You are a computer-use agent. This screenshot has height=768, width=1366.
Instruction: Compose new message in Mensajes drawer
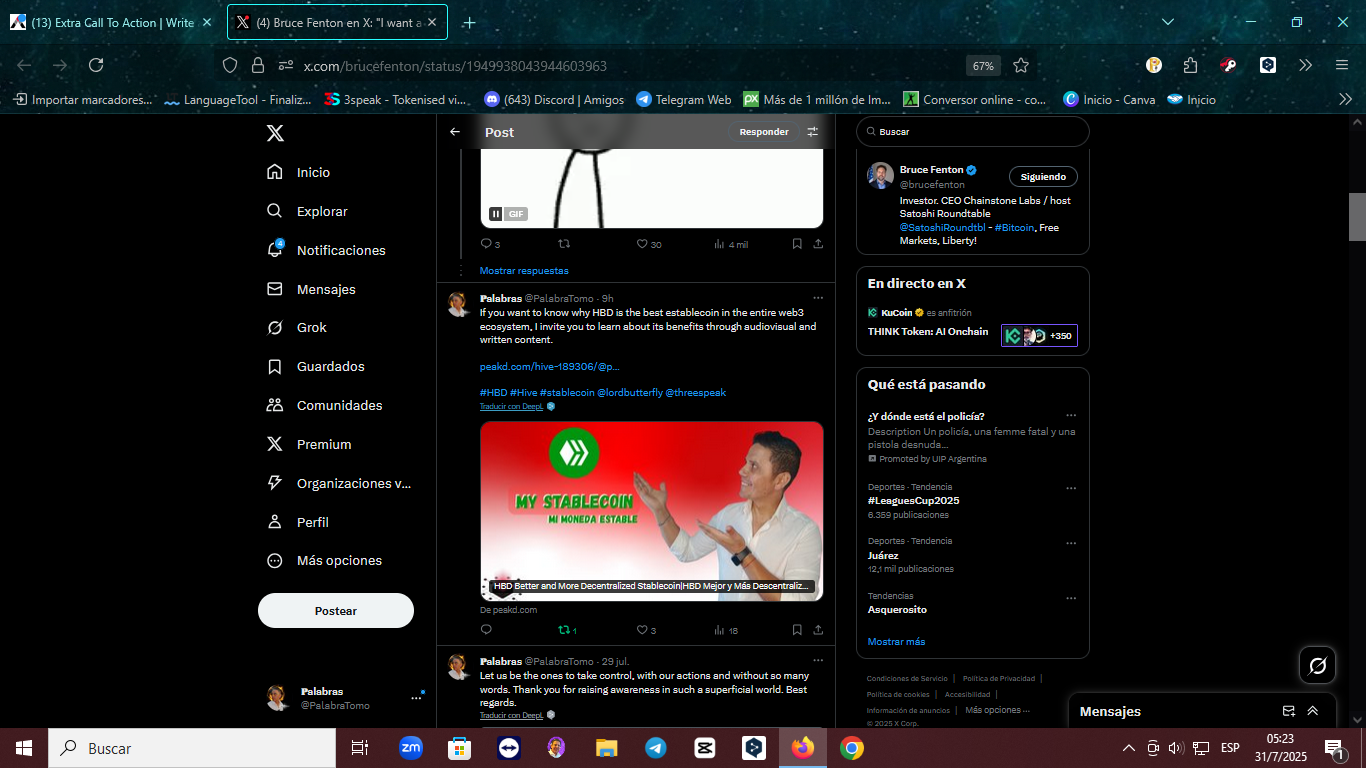(x=1289, y=711)
